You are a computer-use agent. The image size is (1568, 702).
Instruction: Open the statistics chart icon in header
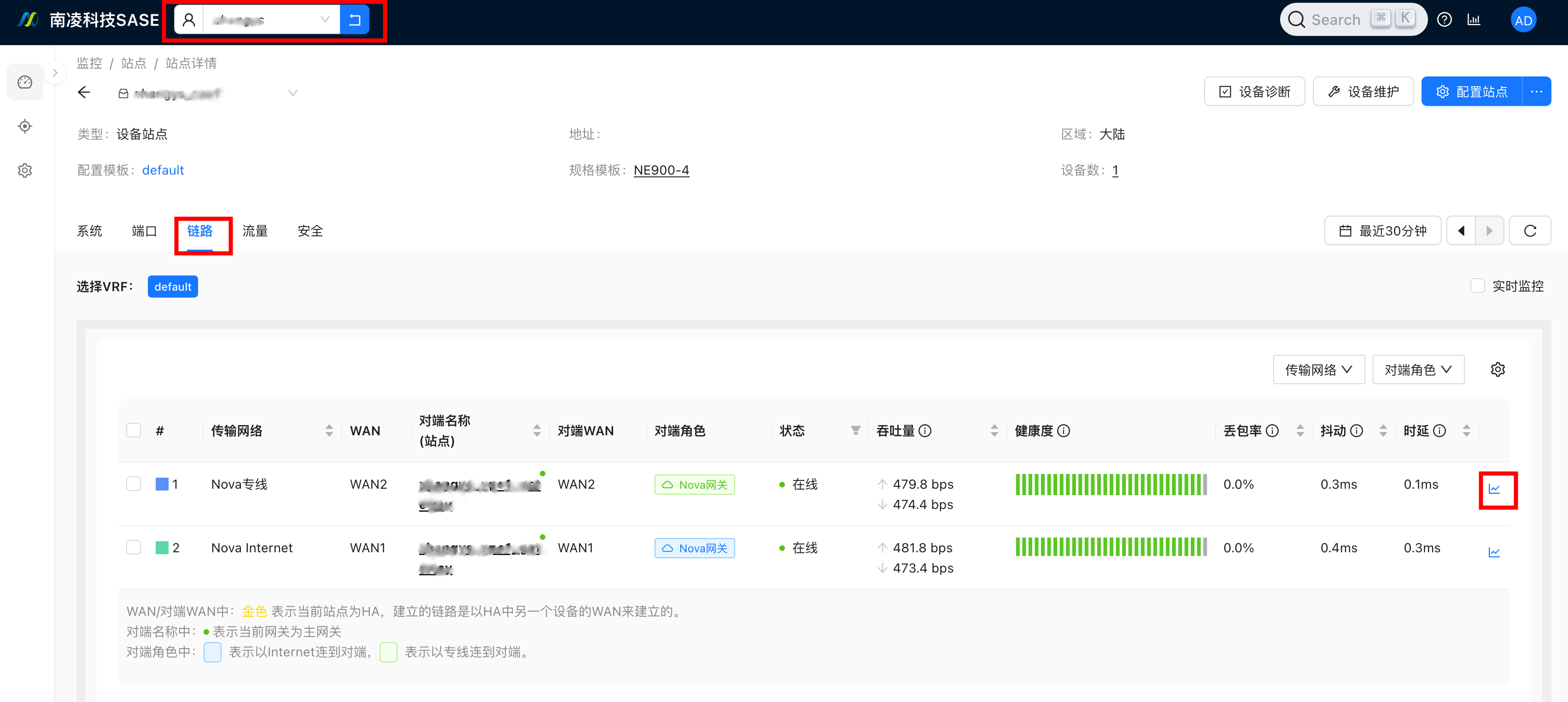point(1474,20)
